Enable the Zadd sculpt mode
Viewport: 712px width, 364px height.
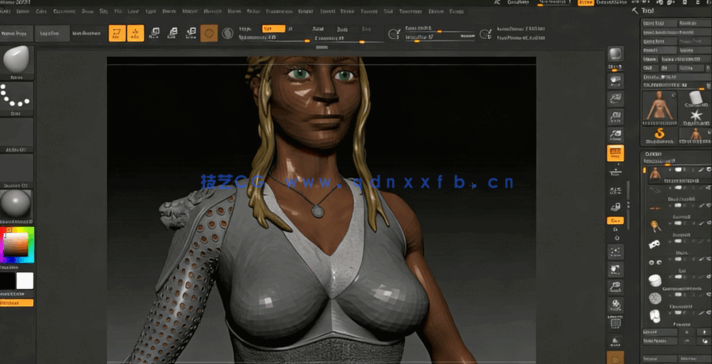pyautogui.click(x=318, y=29)
